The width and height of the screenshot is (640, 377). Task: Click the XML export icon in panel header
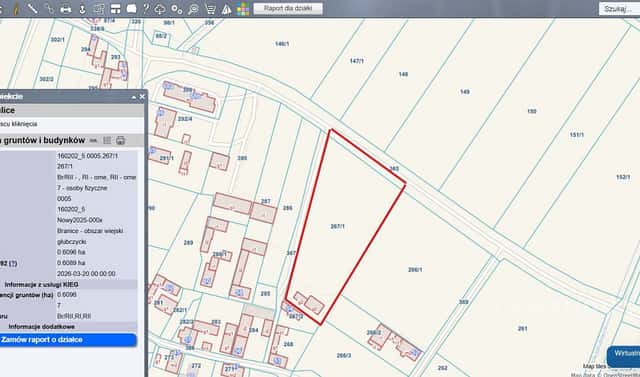pyautogui.click(x=93, y=141)
